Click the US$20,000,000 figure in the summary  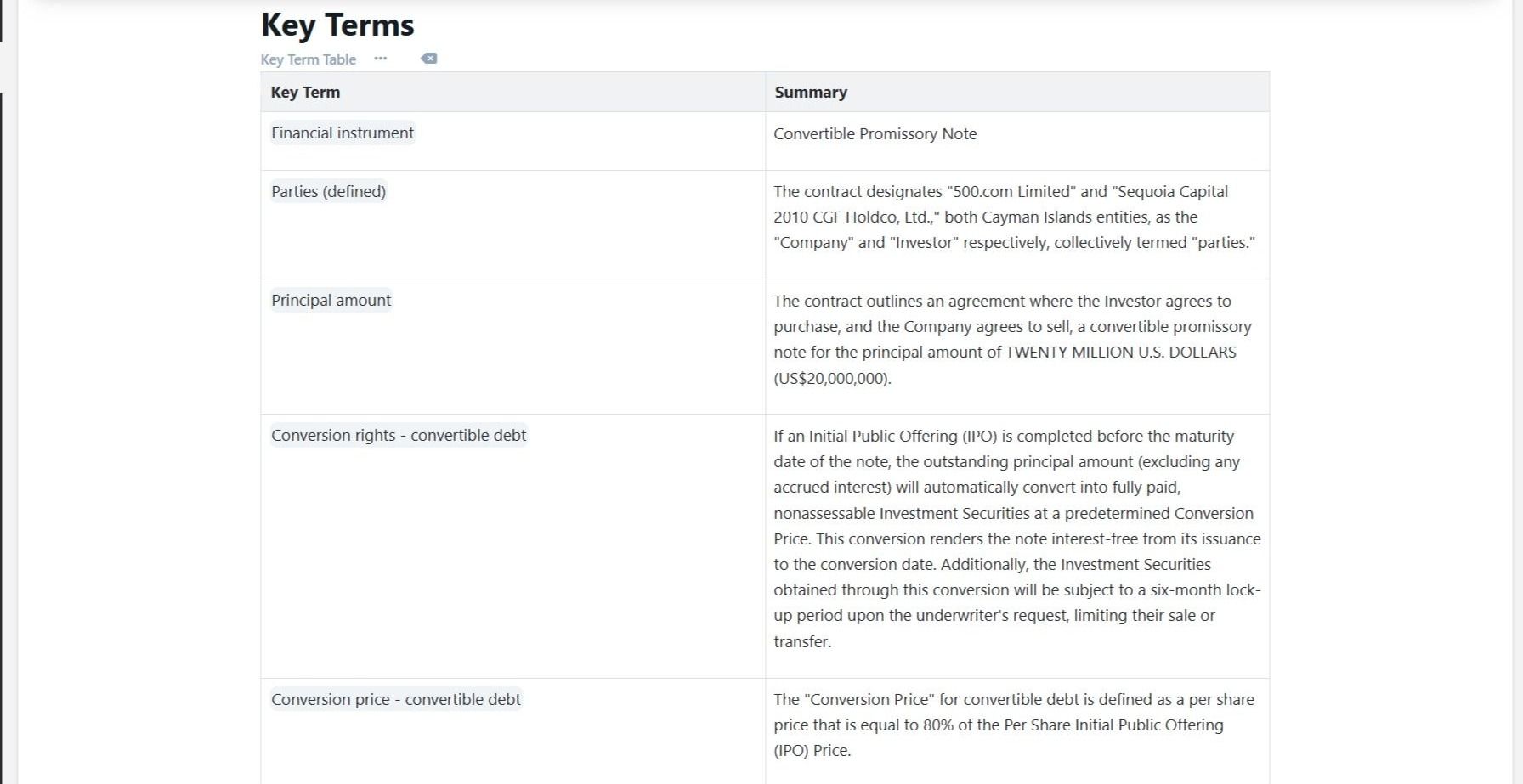[x=832, y=378]
